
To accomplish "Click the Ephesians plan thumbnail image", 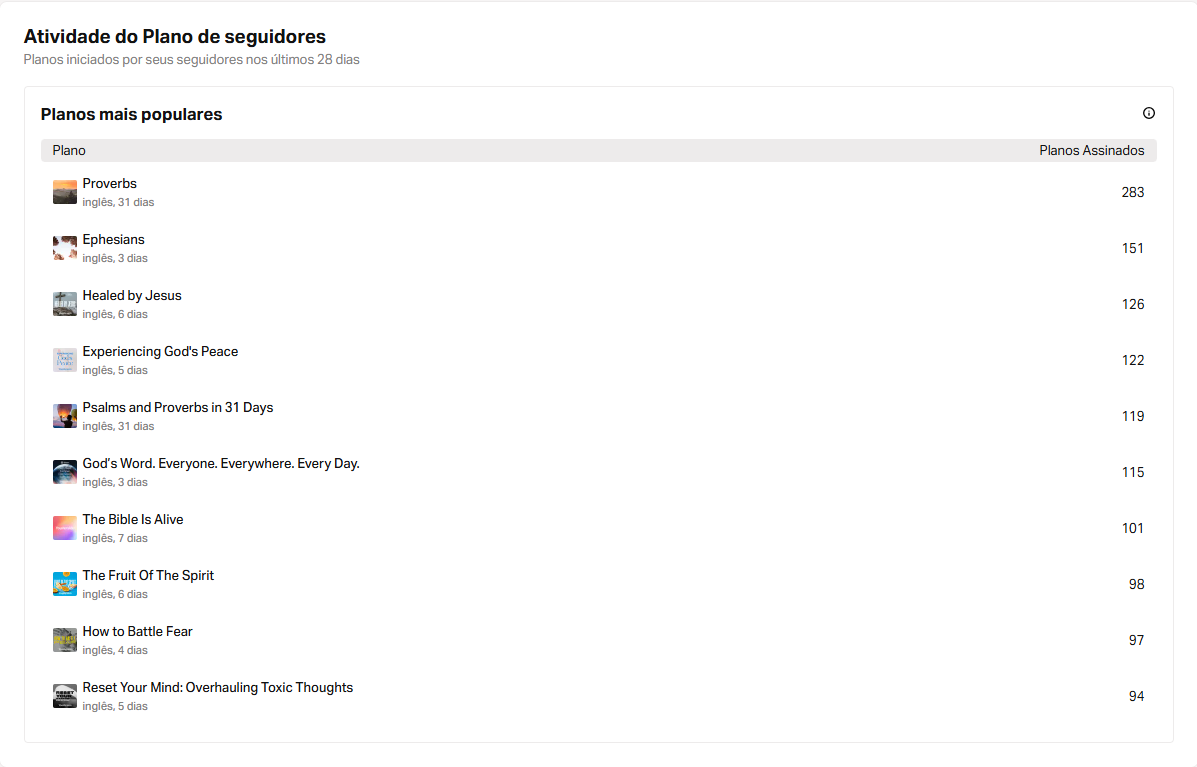I will tap(65, 248).
